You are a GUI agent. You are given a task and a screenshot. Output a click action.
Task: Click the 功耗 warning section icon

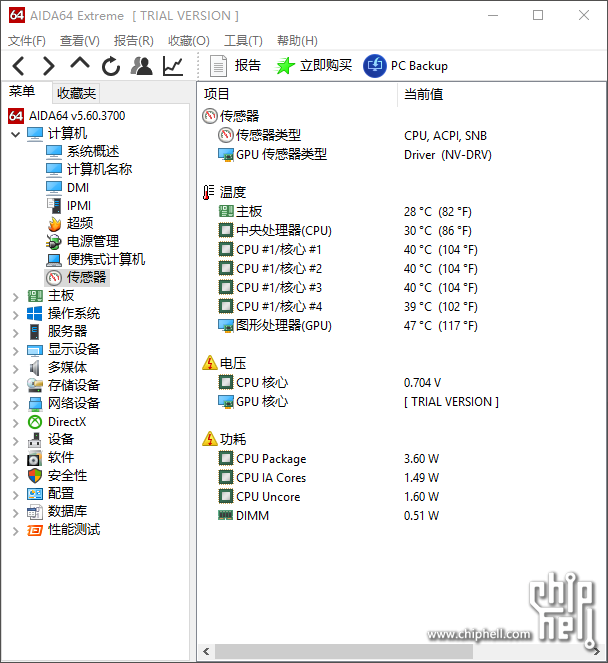[x=210, y=439]
